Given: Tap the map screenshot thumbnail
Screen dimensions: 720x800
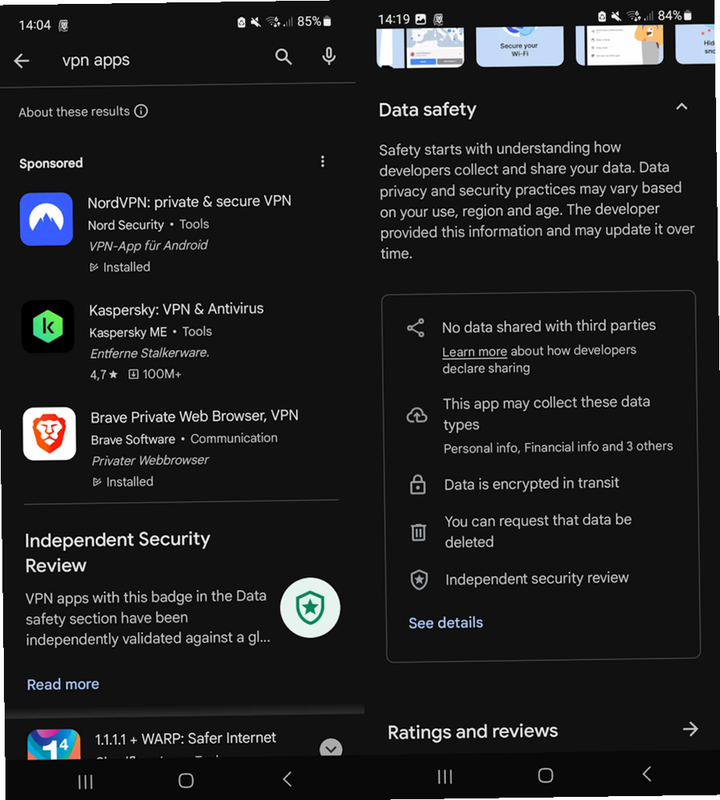Looking at the screenshot, I should [436, 47].
